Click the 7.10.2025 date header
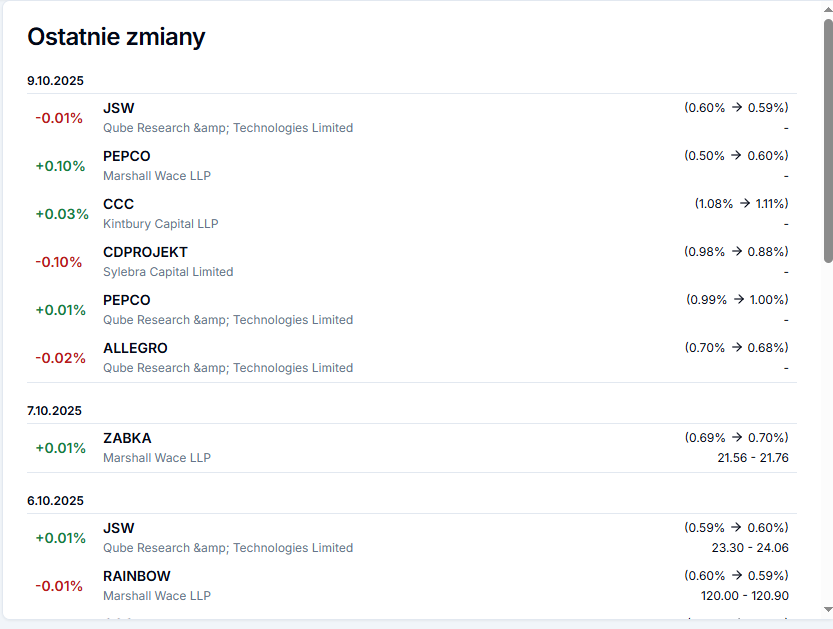Image resolution: width=833 pixels, height=629 pixels. click(x=54, y=411)
